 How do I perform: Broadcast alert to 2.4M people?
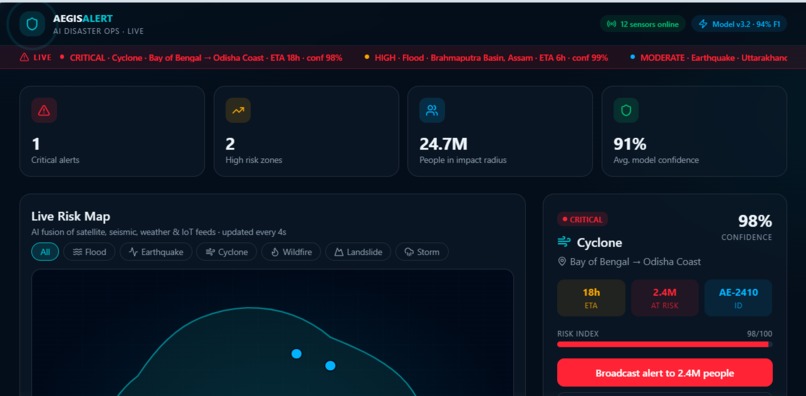[665, 373]
